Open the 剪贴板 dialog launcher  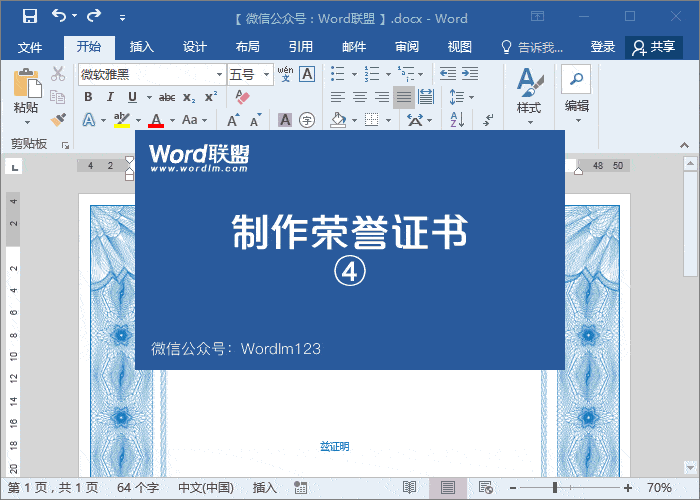(x=66, y=145)
